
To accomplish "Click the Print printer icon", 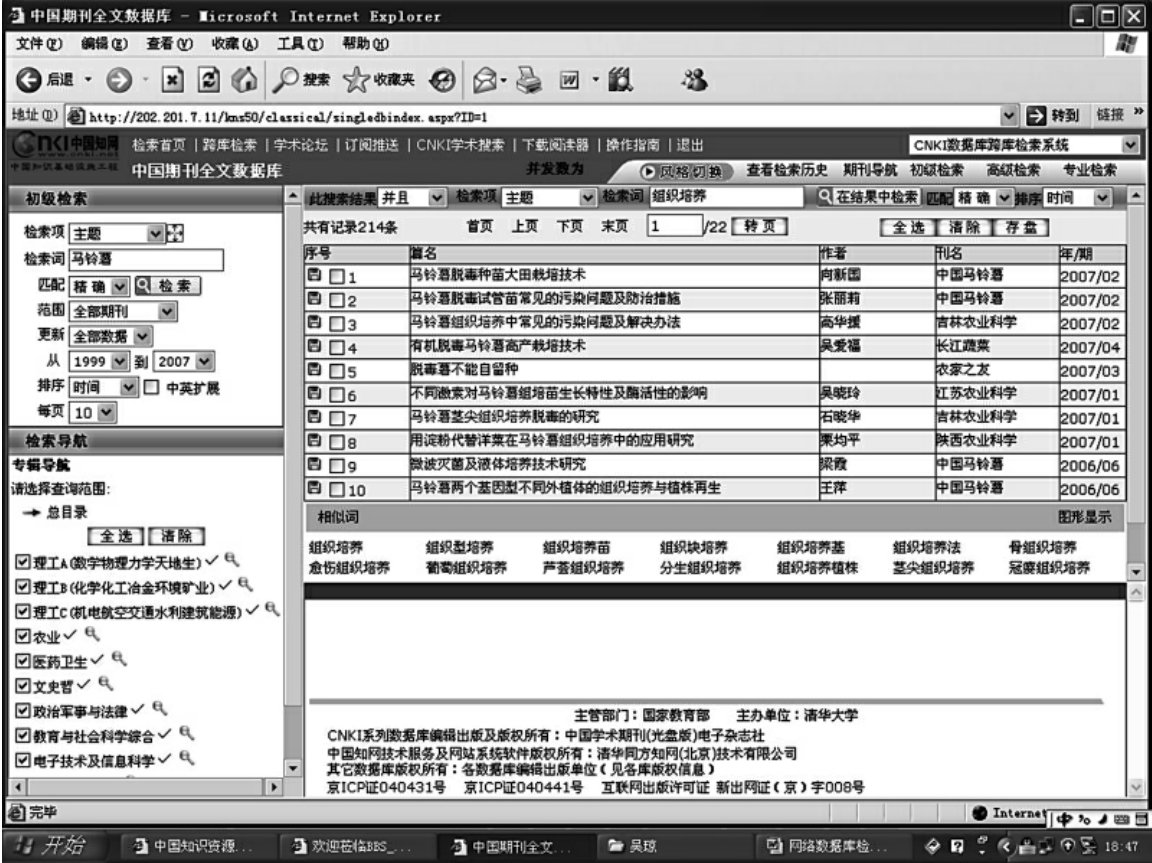I will (528, 79).
